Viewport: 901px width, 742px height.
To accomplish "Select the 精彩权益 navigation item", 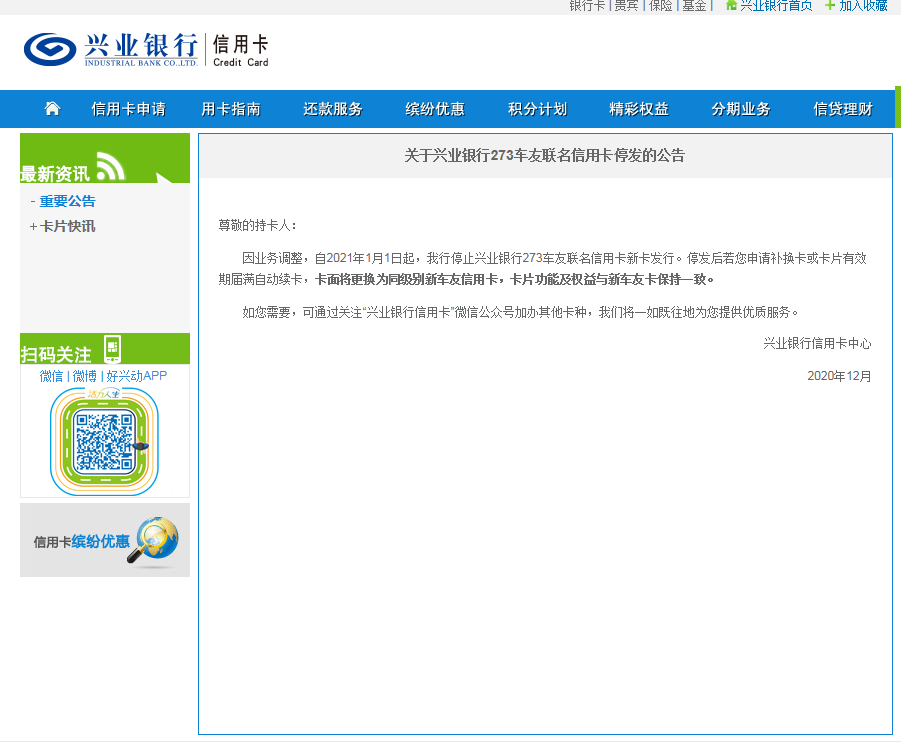I will (639, 109).
